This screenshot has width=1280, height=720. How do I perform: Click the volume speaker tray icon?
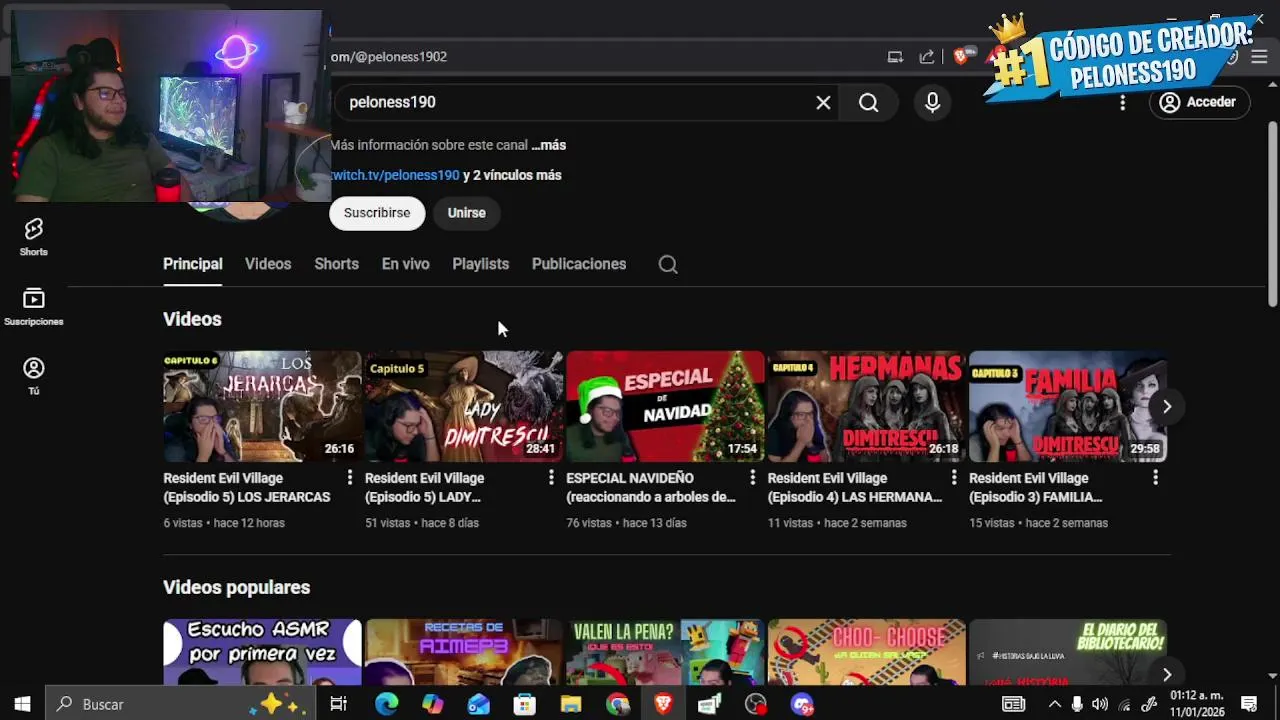tap(1100, 704)
